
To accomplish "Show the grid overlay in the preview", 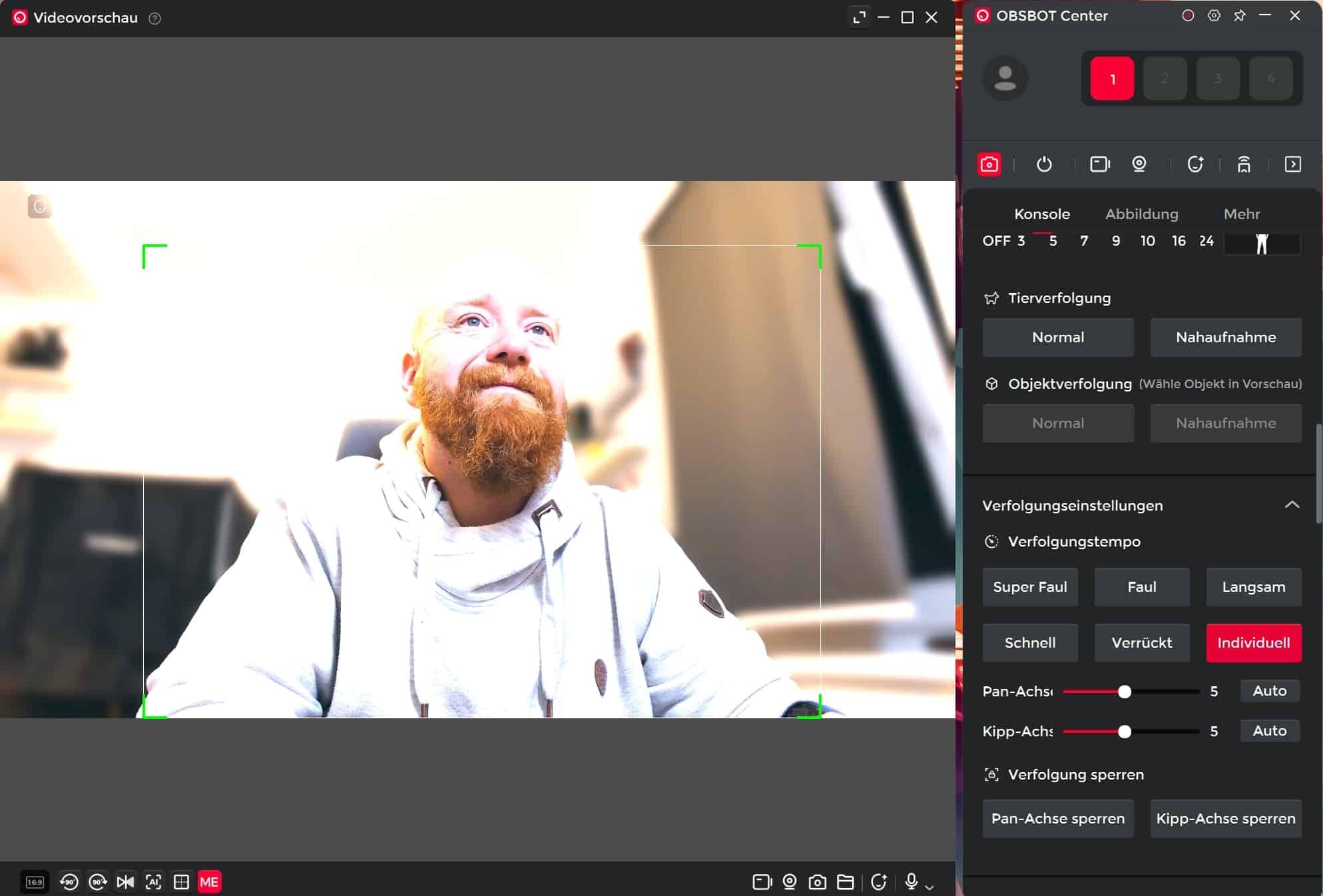I will pyautogui.click(x=181, y=882).
